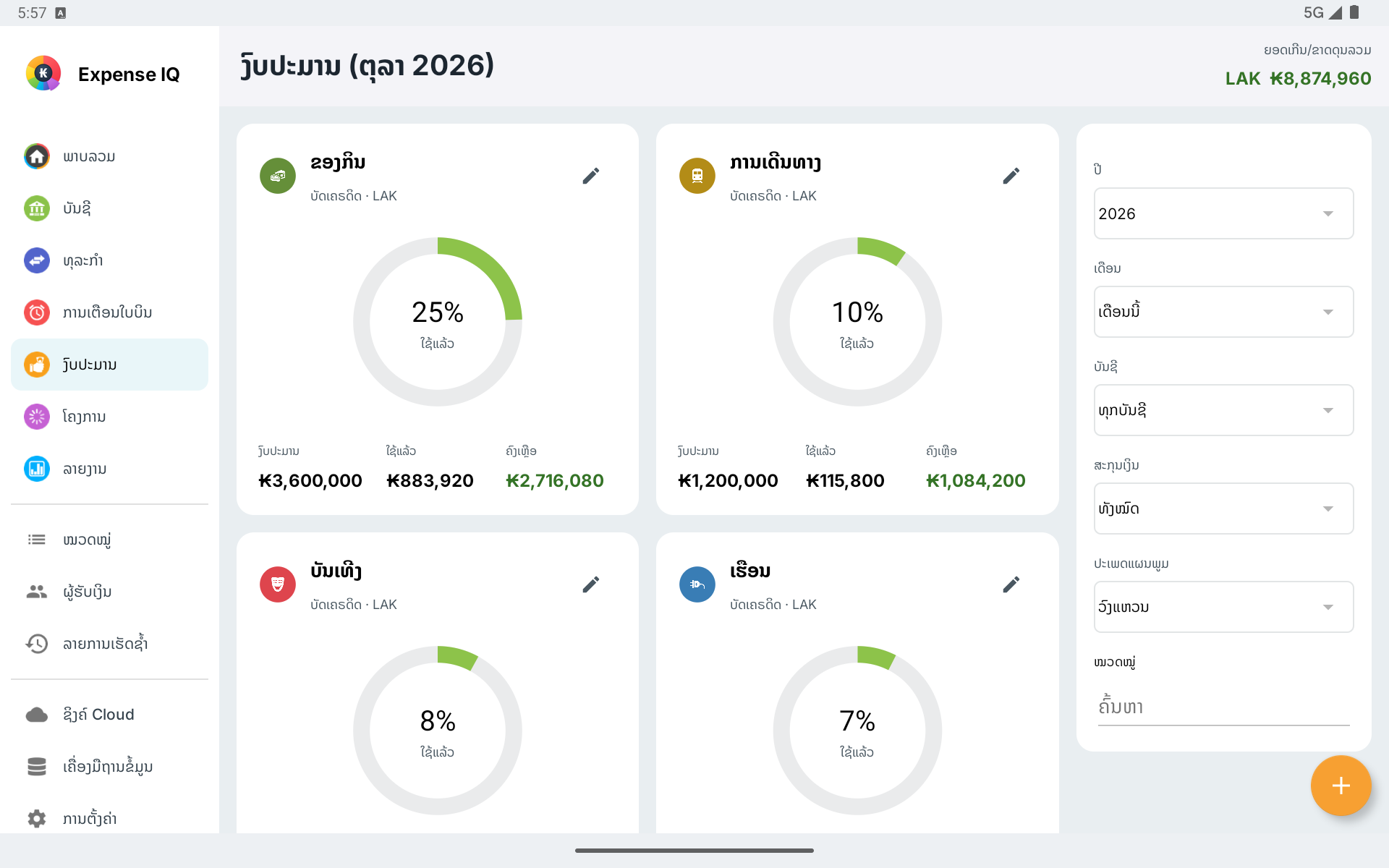Screen dimensions: 1389x868
Task: Open ໝວດໝູ່ categories list in sidebar
Action: (109, 540)
